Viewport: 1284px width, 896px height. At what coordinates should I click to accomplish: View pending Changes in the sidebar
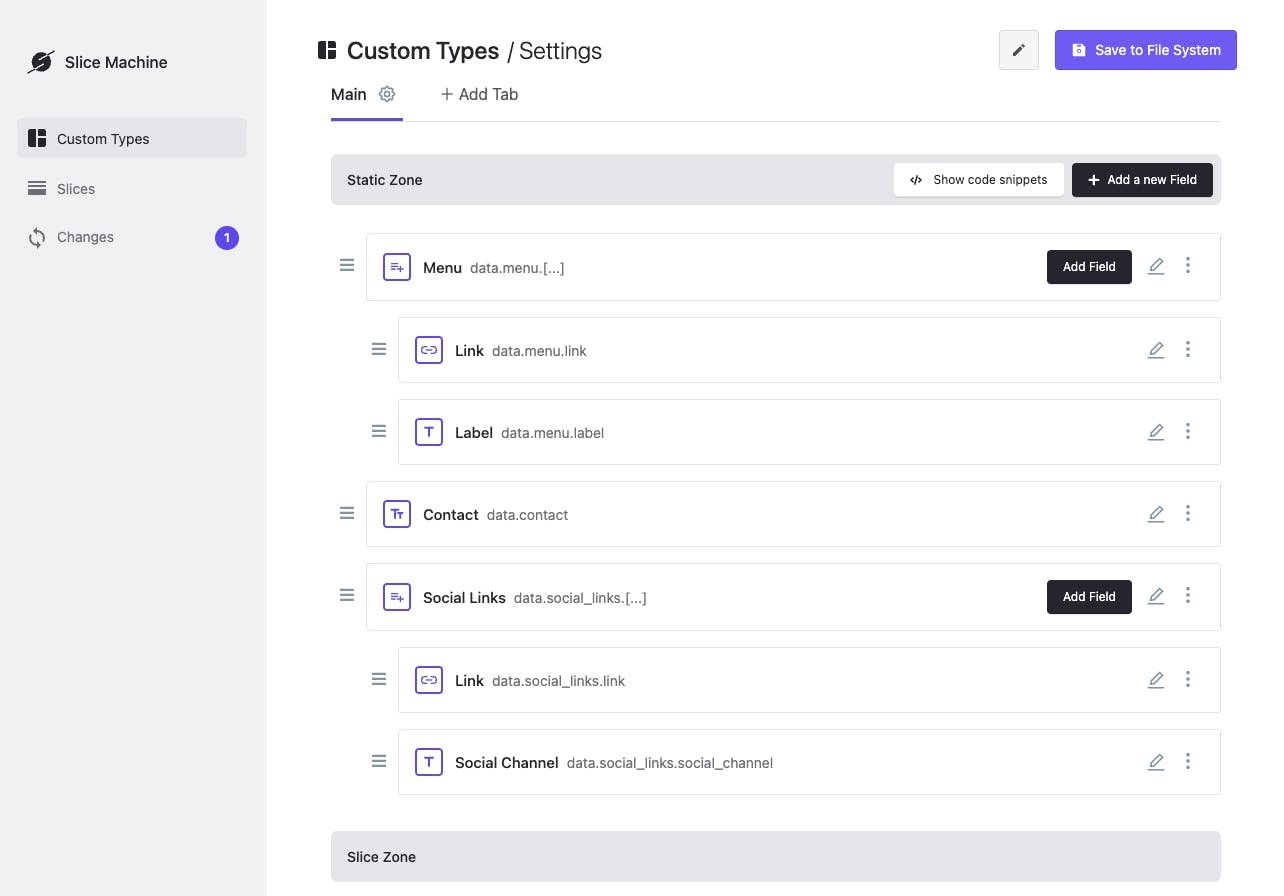point(85,237)
